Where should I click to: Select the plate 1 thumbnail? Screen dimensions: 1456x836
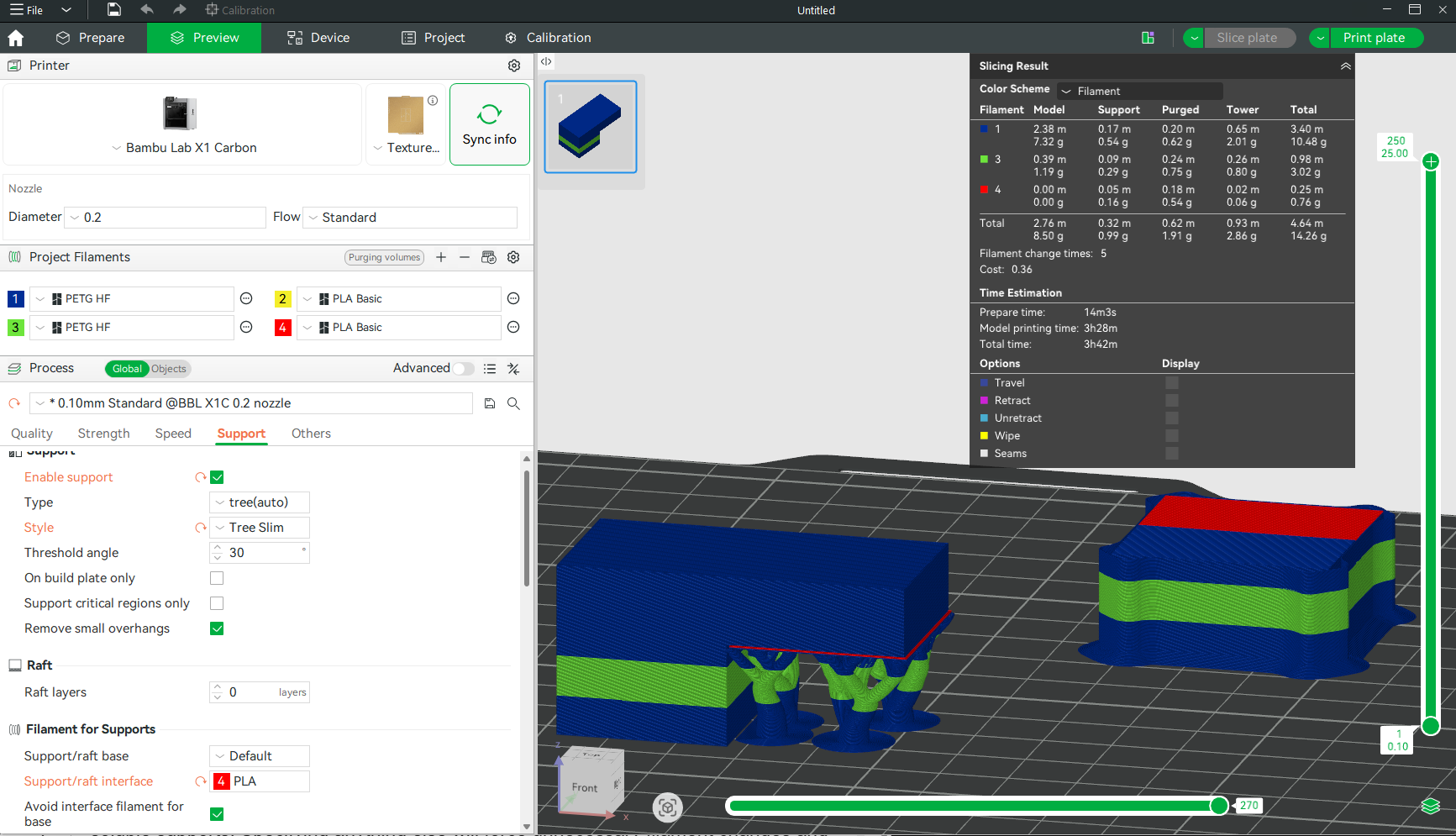click(x=591, y=127)
